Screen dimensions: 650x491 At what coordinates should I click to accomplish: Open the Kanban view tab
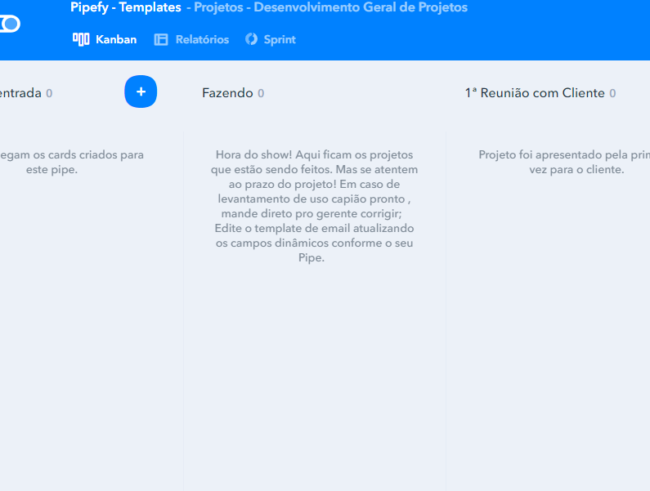click(104, 39)
